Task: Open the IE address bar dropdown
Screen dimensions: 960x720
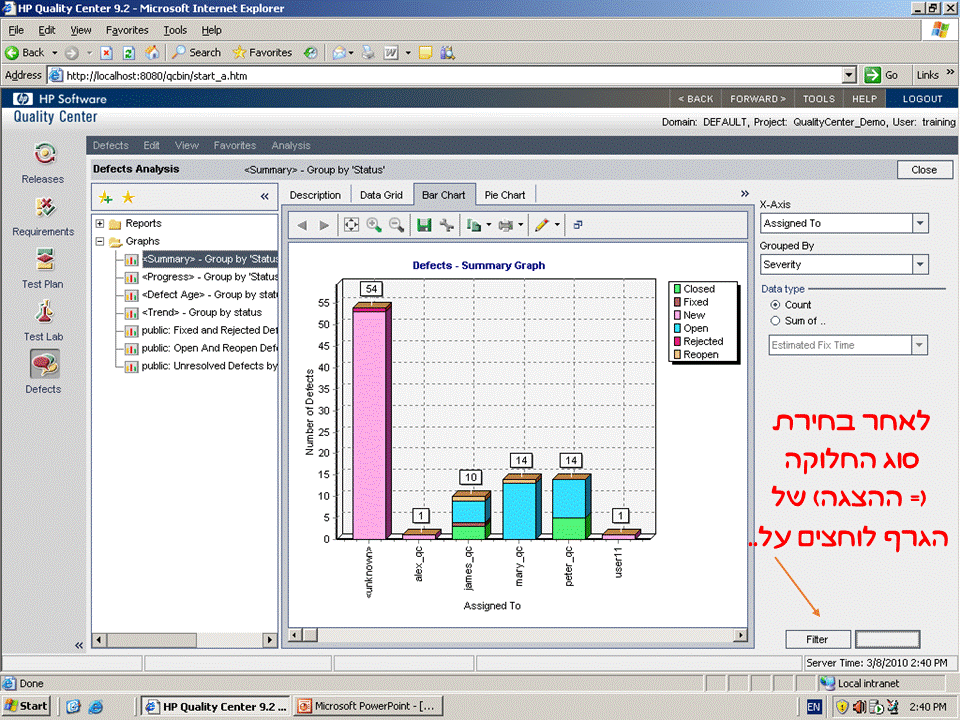Action: (849, 76)
